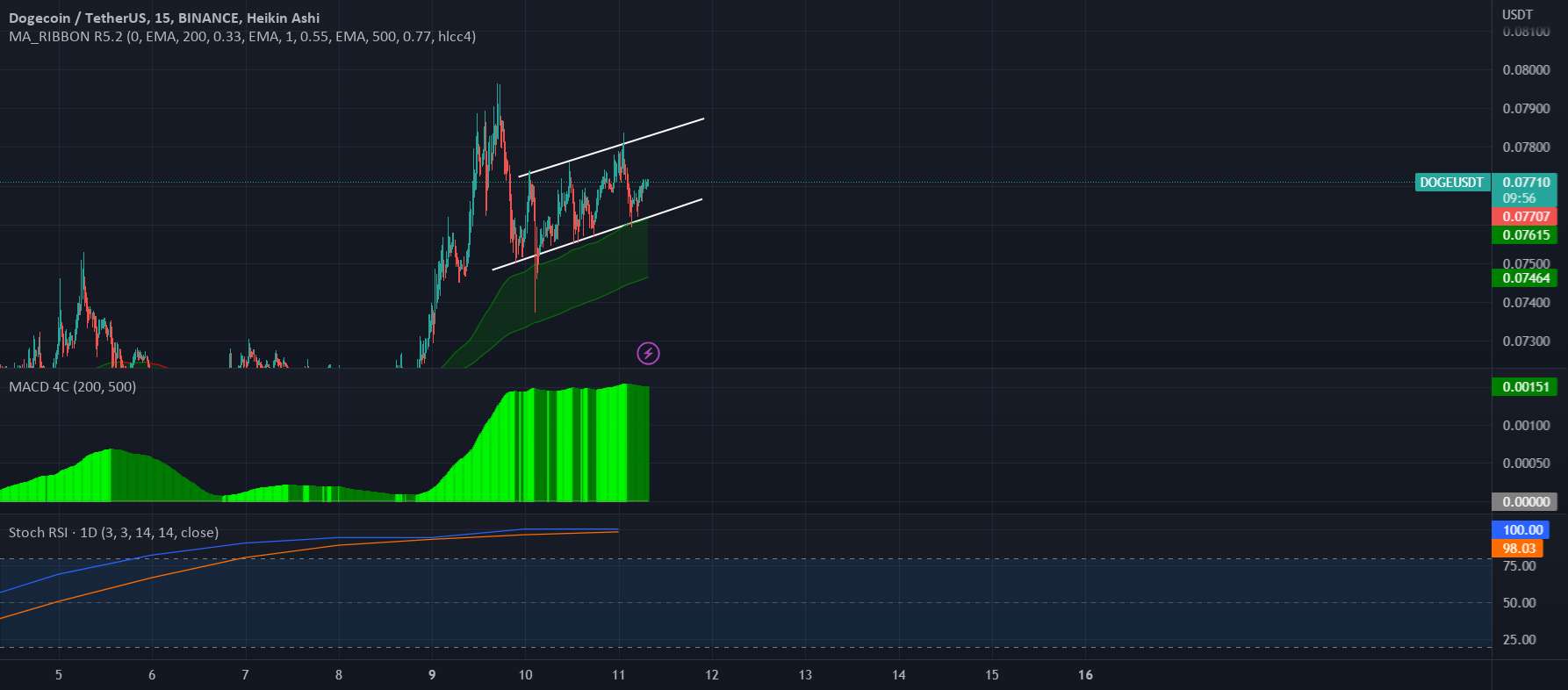Click date 9 on the time axis

[x=432, y=675]
